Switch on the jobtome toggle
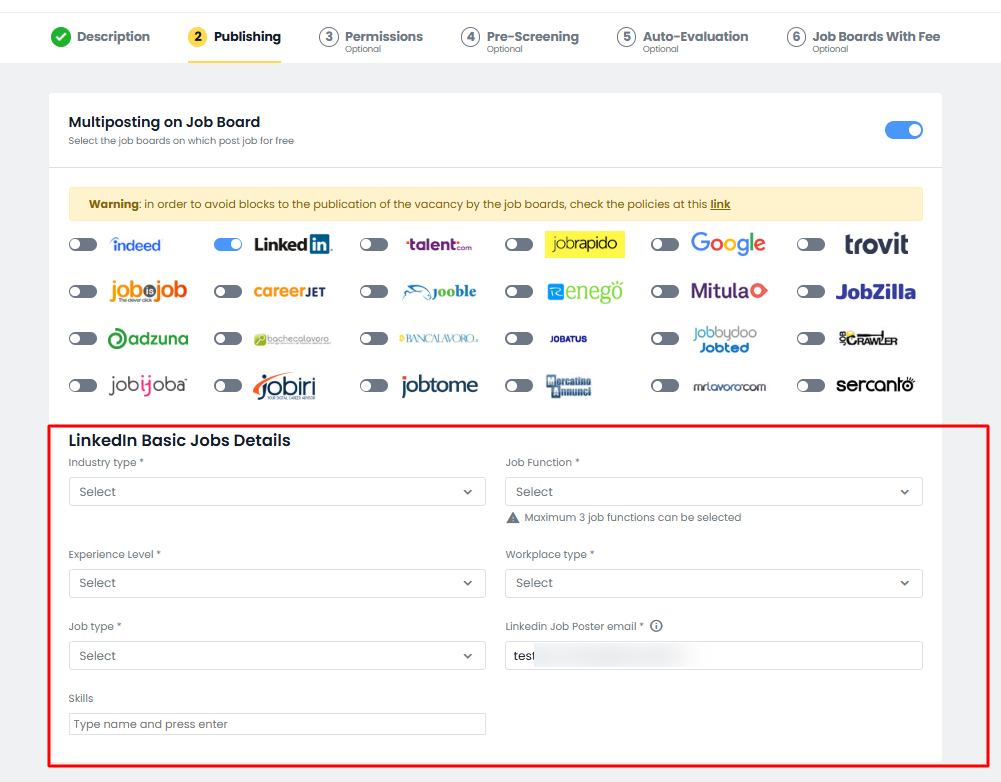Viewport: 1001px width, 782px height. [374, 386]
